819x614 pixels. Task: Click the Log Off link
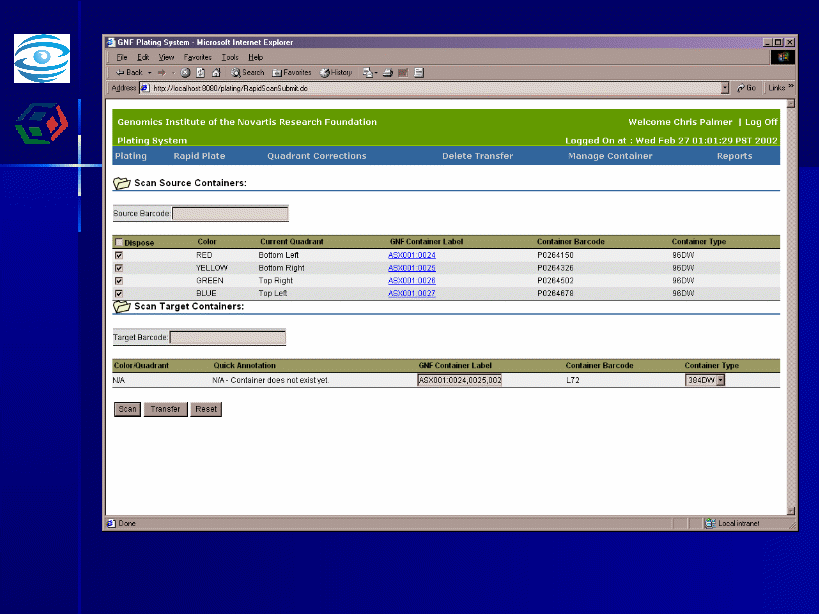761,122
